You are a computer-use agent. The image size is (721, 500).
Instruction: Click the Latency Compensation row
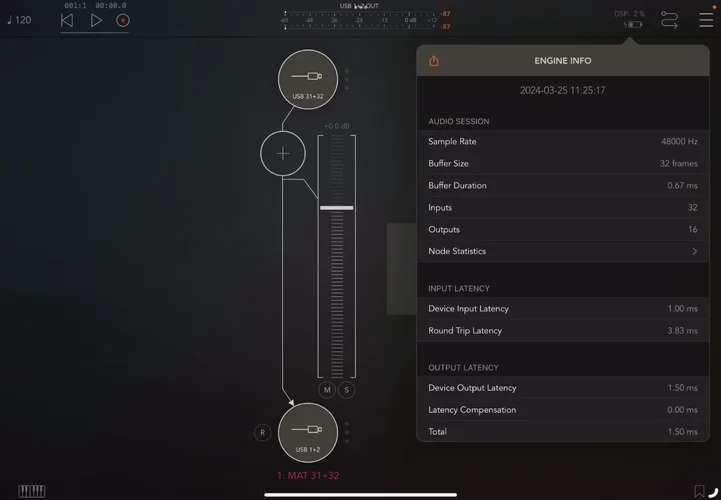pos(563,410)
